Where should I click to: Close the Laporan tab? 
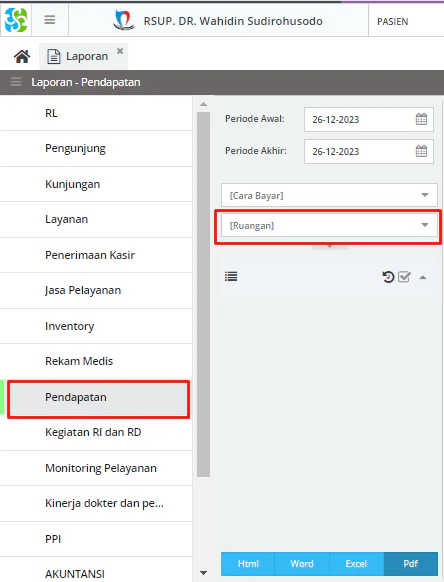(120, 51)
